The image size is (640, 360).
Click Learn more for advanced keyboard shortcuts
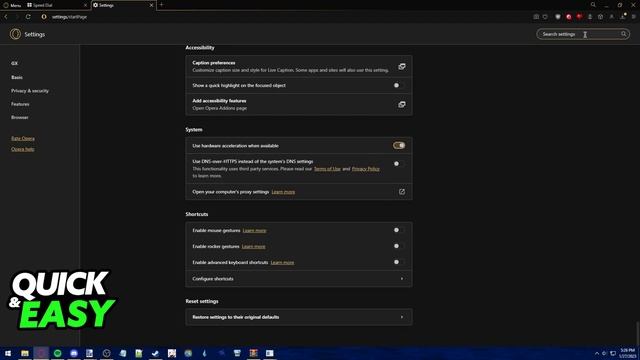[x=282, y=262]
